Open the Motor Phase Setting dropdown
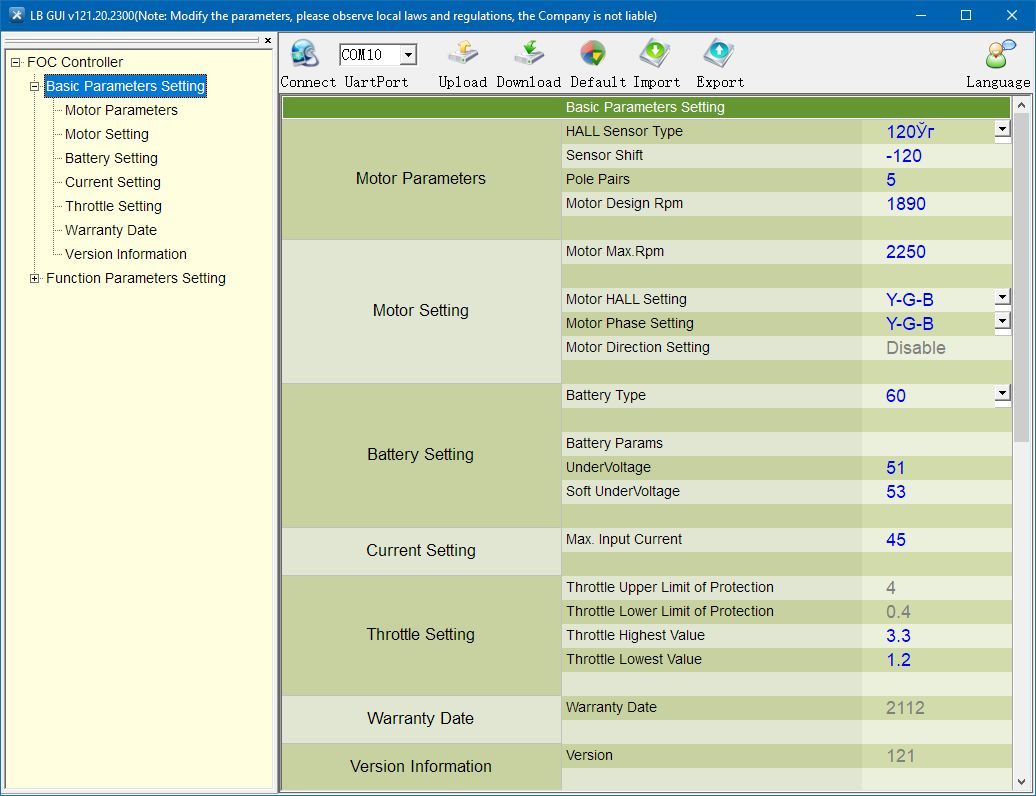 [x=1002, y=322]
